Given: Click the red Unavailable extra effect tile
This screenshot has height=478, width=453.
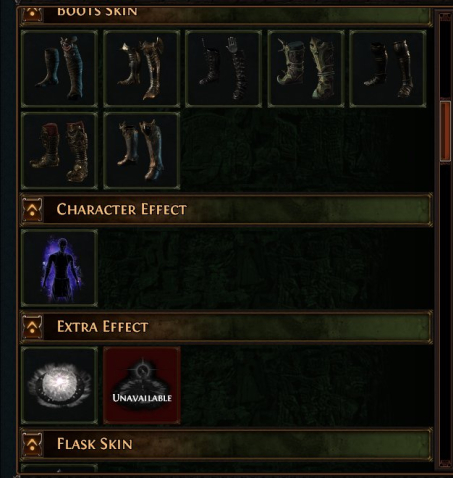Looking at the screenshot, I should pos(142,385).
